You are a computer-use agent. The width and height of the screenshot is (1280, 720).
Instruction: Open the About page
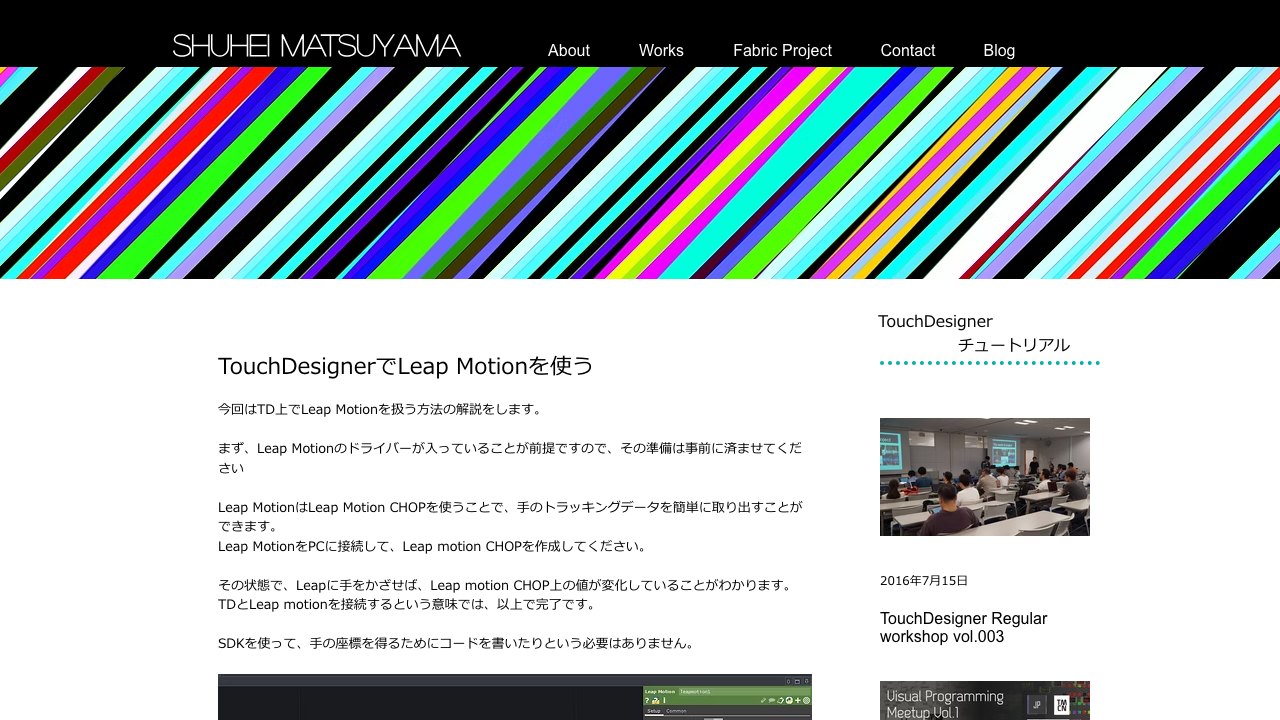[x=569, y=50]
